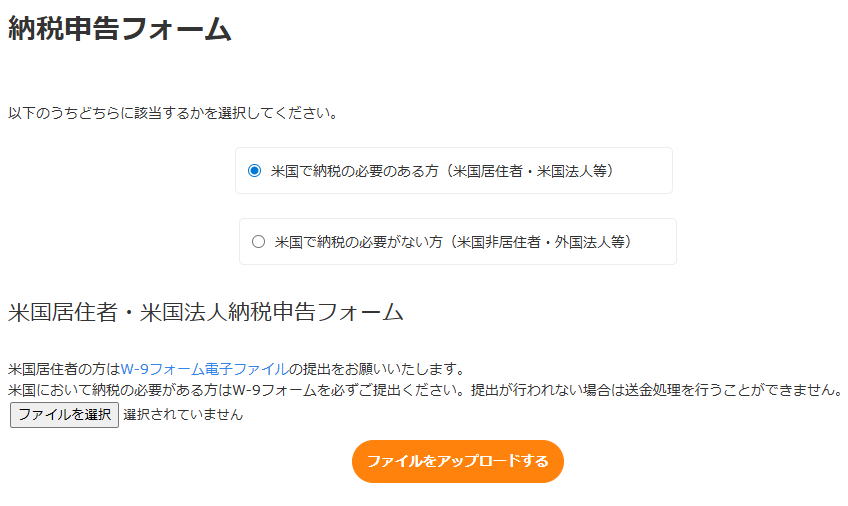Click the 納税申告フォーム page heading
Screen dimensions: 848x506
(120, 29)
